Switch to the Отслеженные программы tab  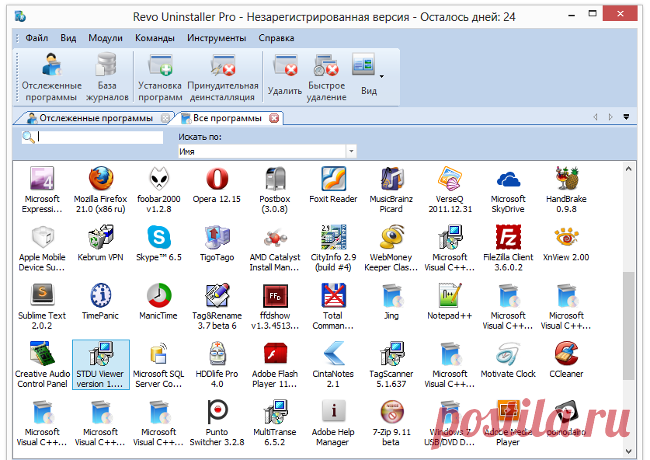(x=90, y=118)
